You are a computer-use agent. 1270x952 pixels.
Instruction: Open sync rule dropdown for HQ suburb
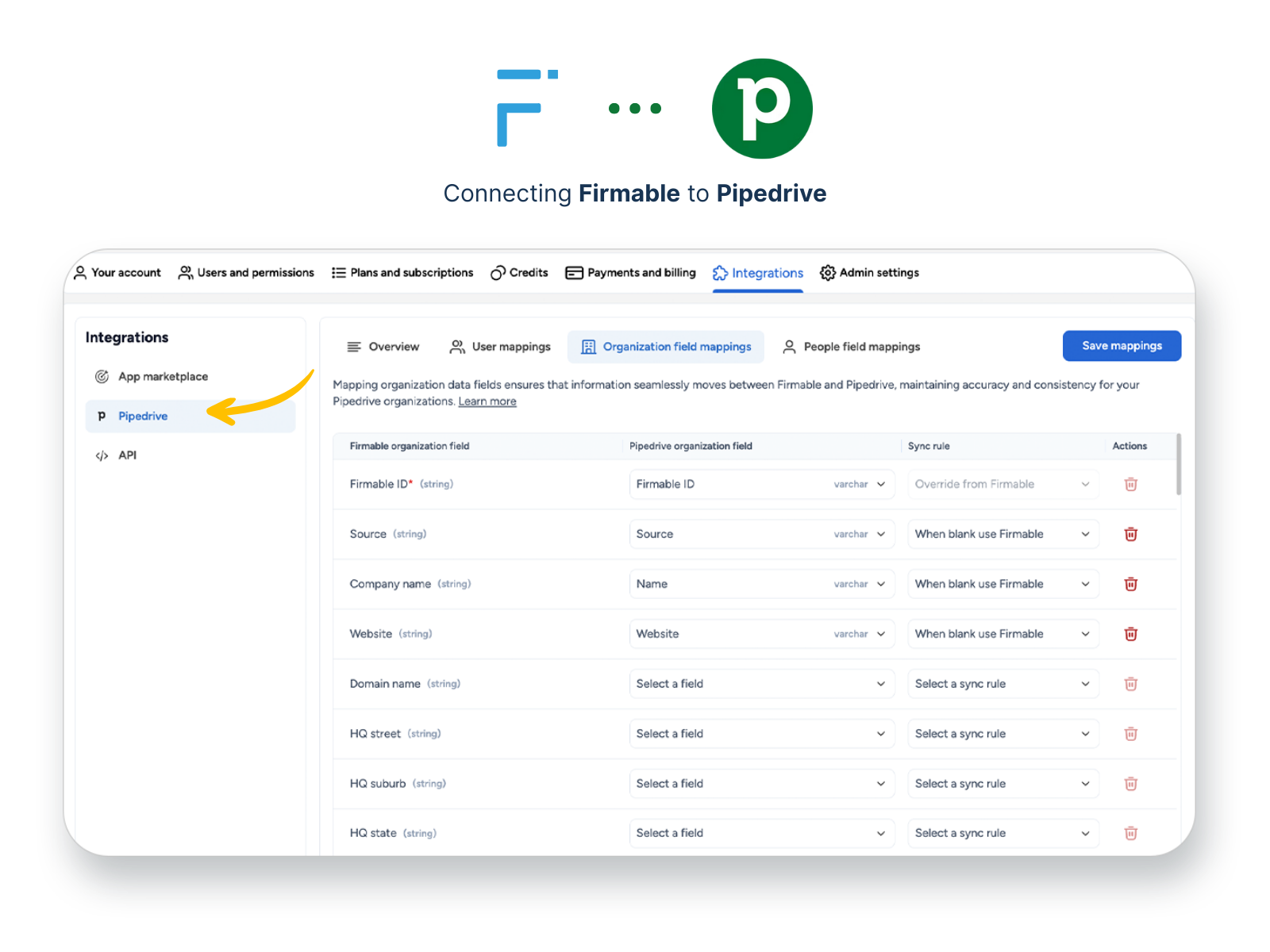tap(1003, 784)
